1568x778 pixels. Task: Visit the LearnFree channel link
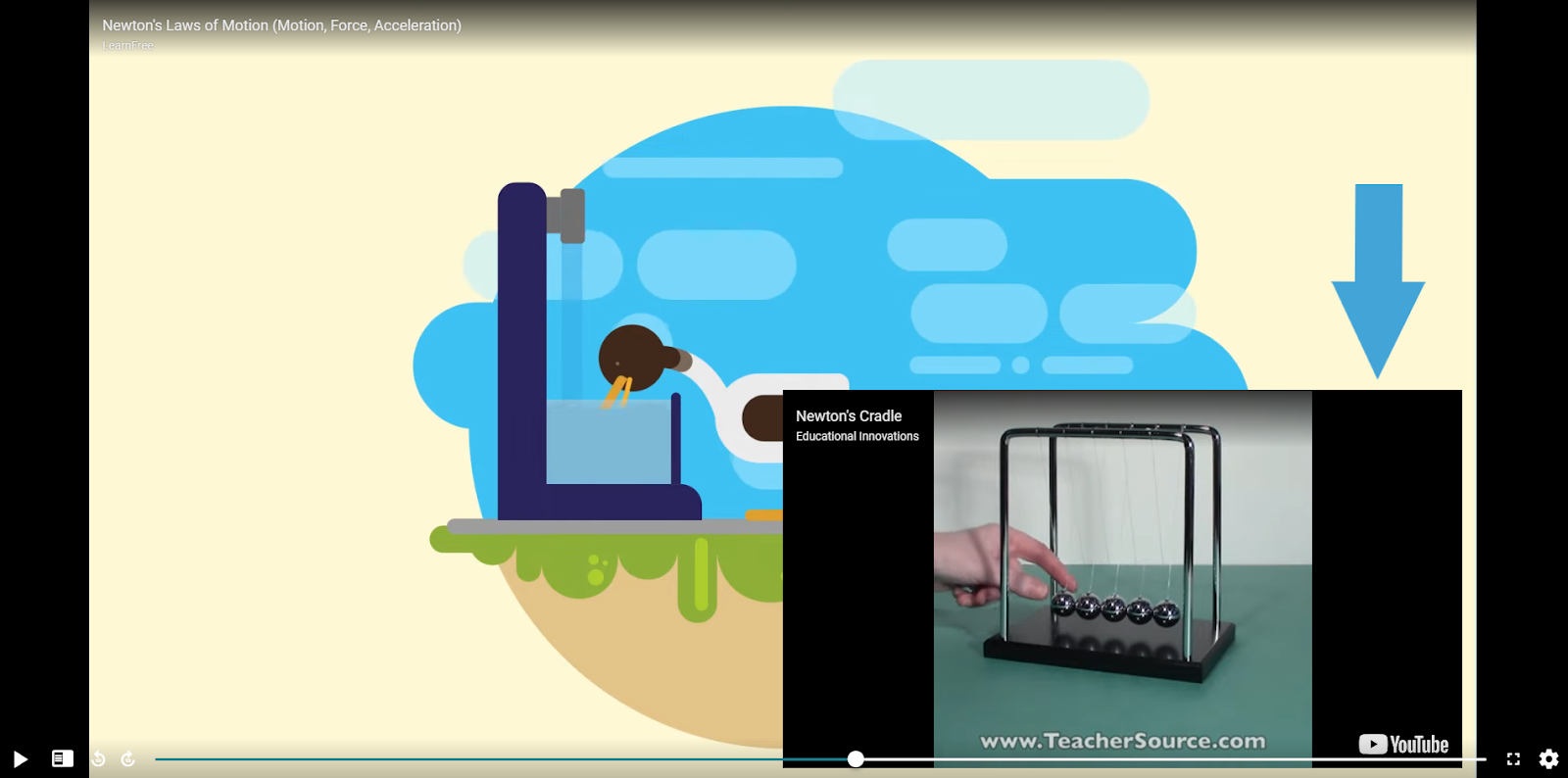[x=127, y=46]
